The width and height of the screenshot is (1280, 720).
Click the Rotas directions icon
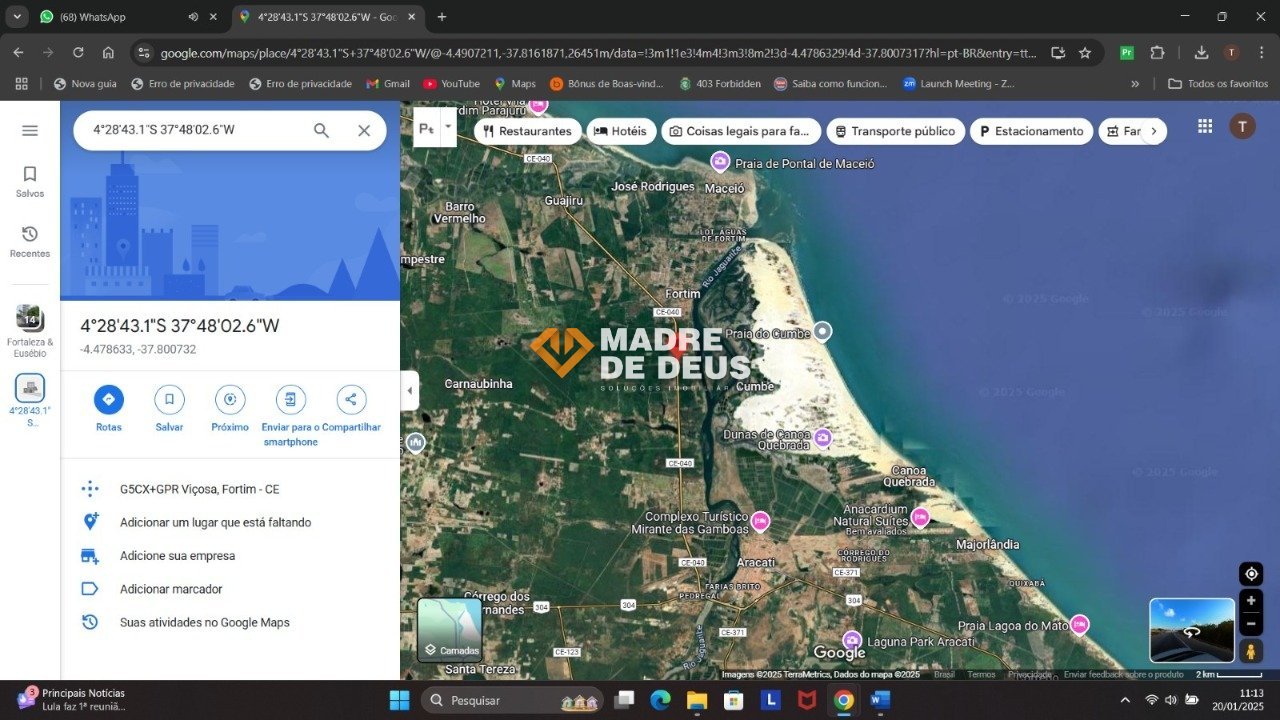(x=109, y=400)
